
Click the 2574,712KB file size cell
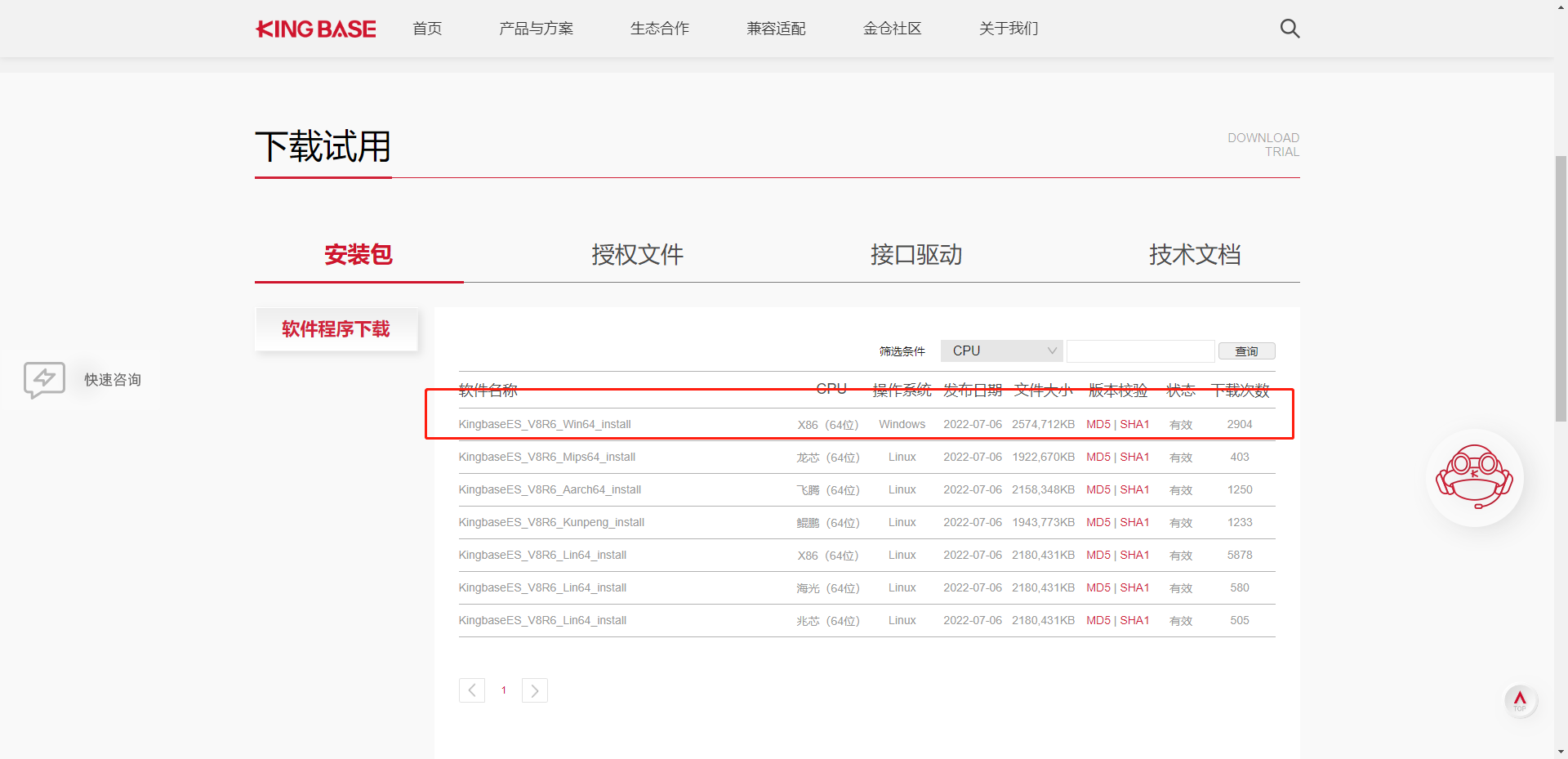point(1044,424)
